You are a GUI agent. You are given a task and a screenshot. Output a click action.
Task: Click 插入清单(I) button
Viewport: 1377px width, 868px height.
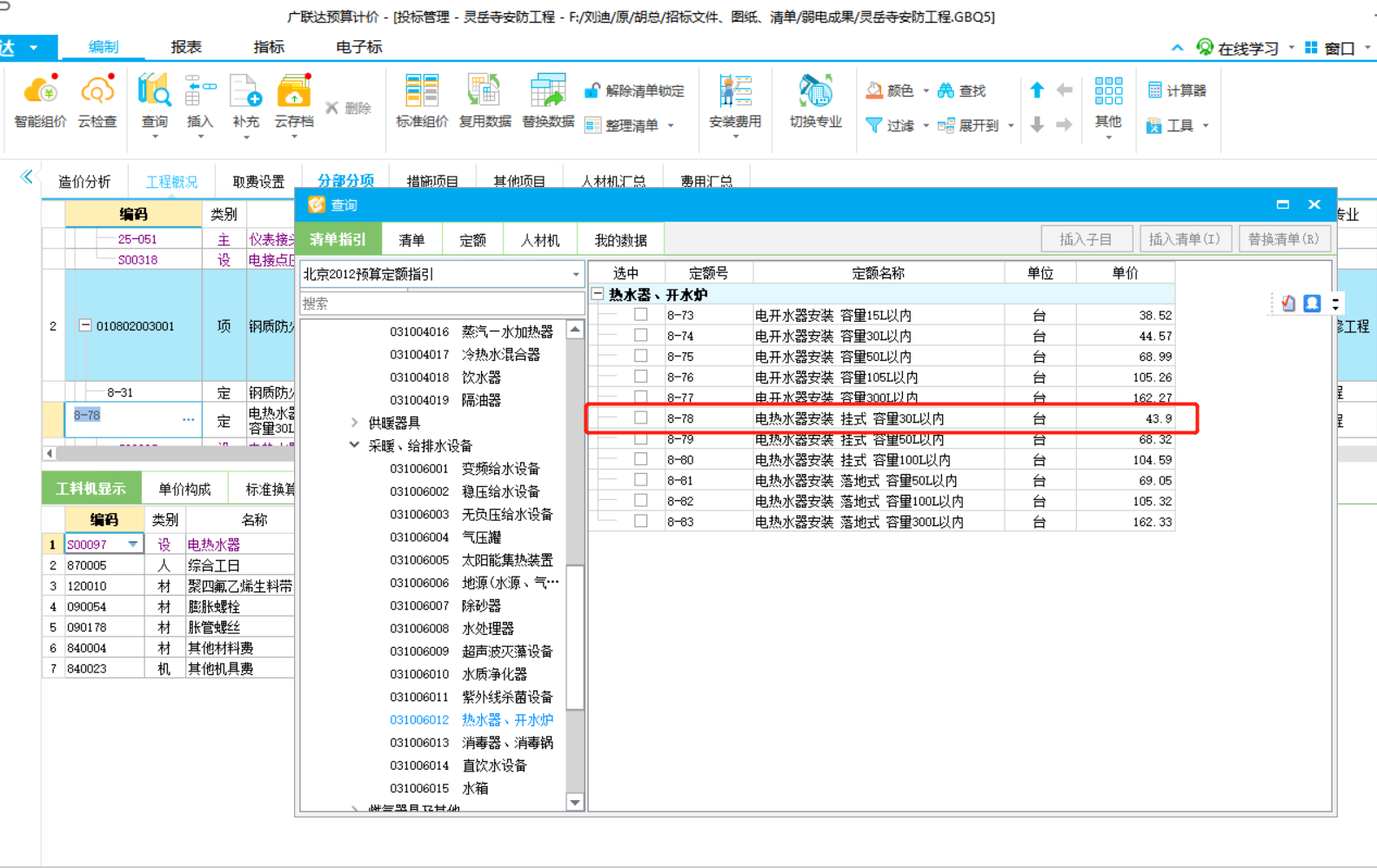tap(1184, 239)
